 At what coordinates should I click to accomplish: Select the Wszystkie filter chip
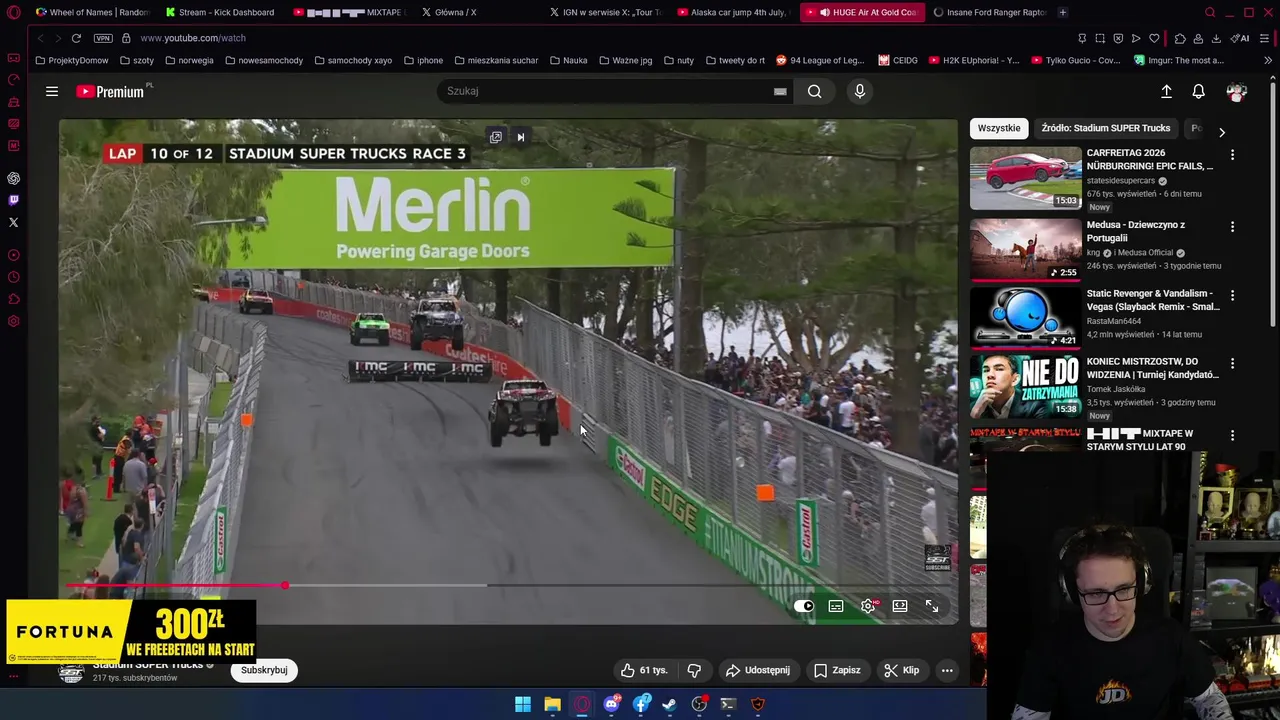coord(999,128)
